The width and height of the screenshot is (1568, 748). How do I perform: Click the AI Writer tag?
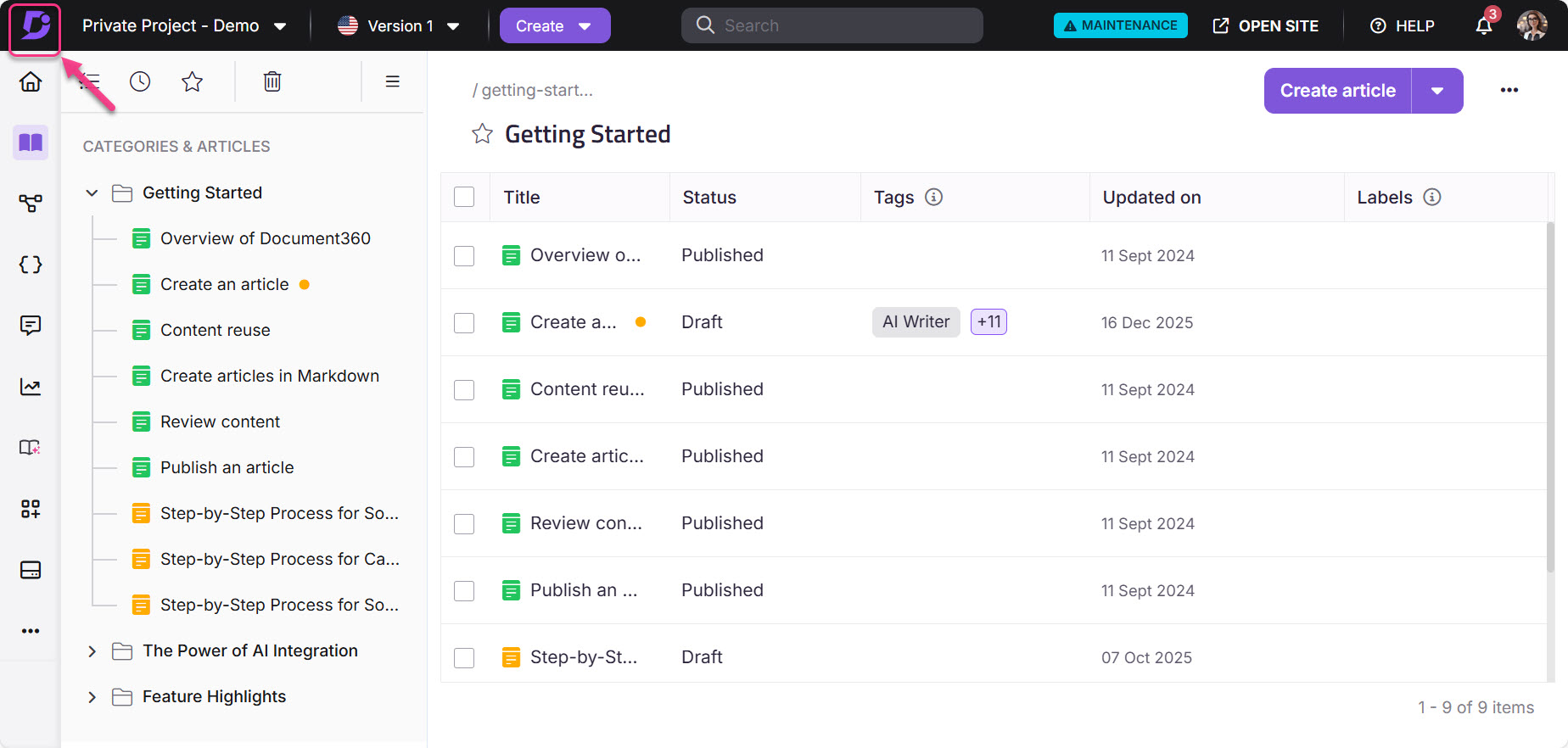point(916,322)
